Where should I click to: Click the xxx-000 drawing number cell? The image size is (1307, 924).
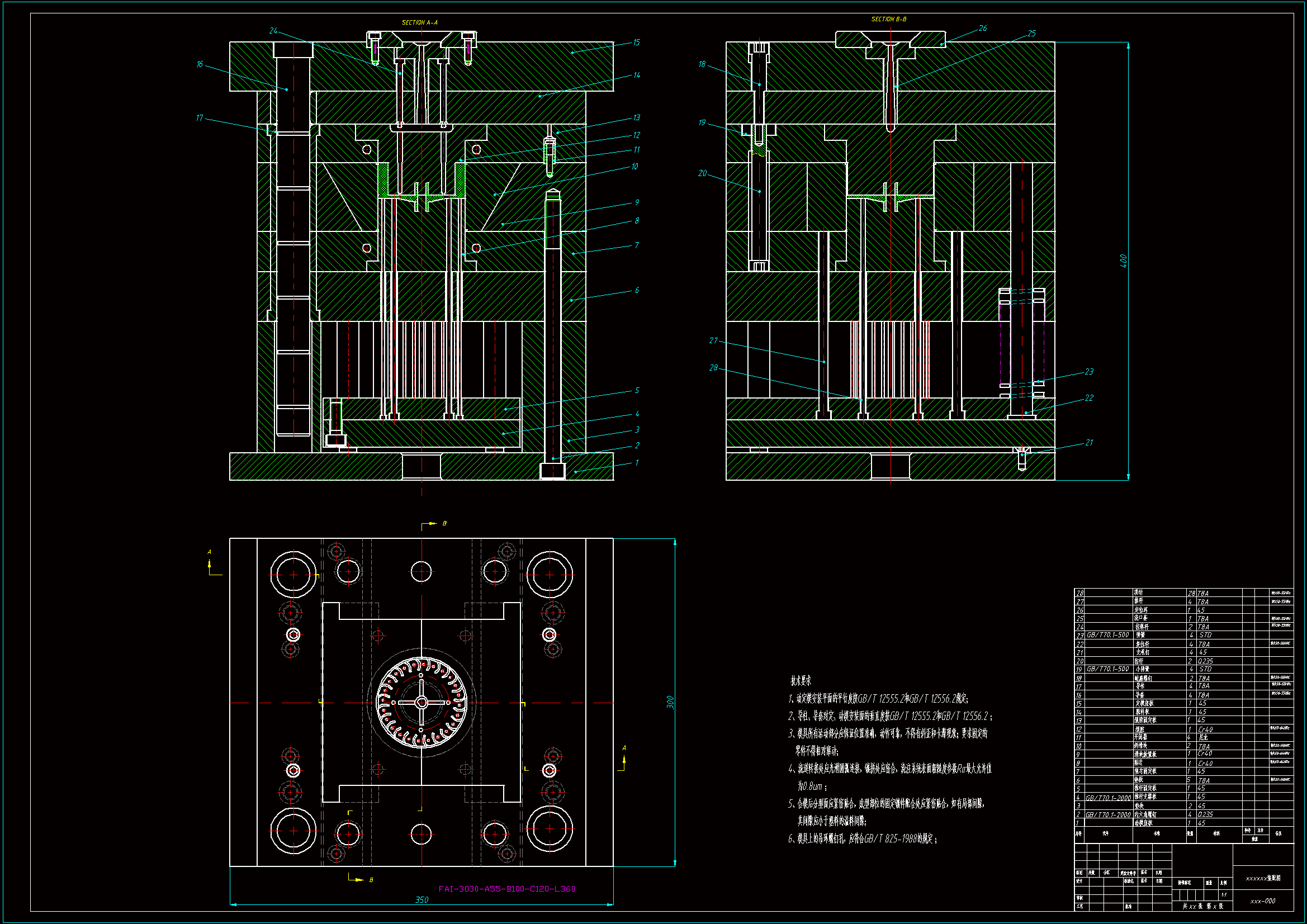[1263, 901]
